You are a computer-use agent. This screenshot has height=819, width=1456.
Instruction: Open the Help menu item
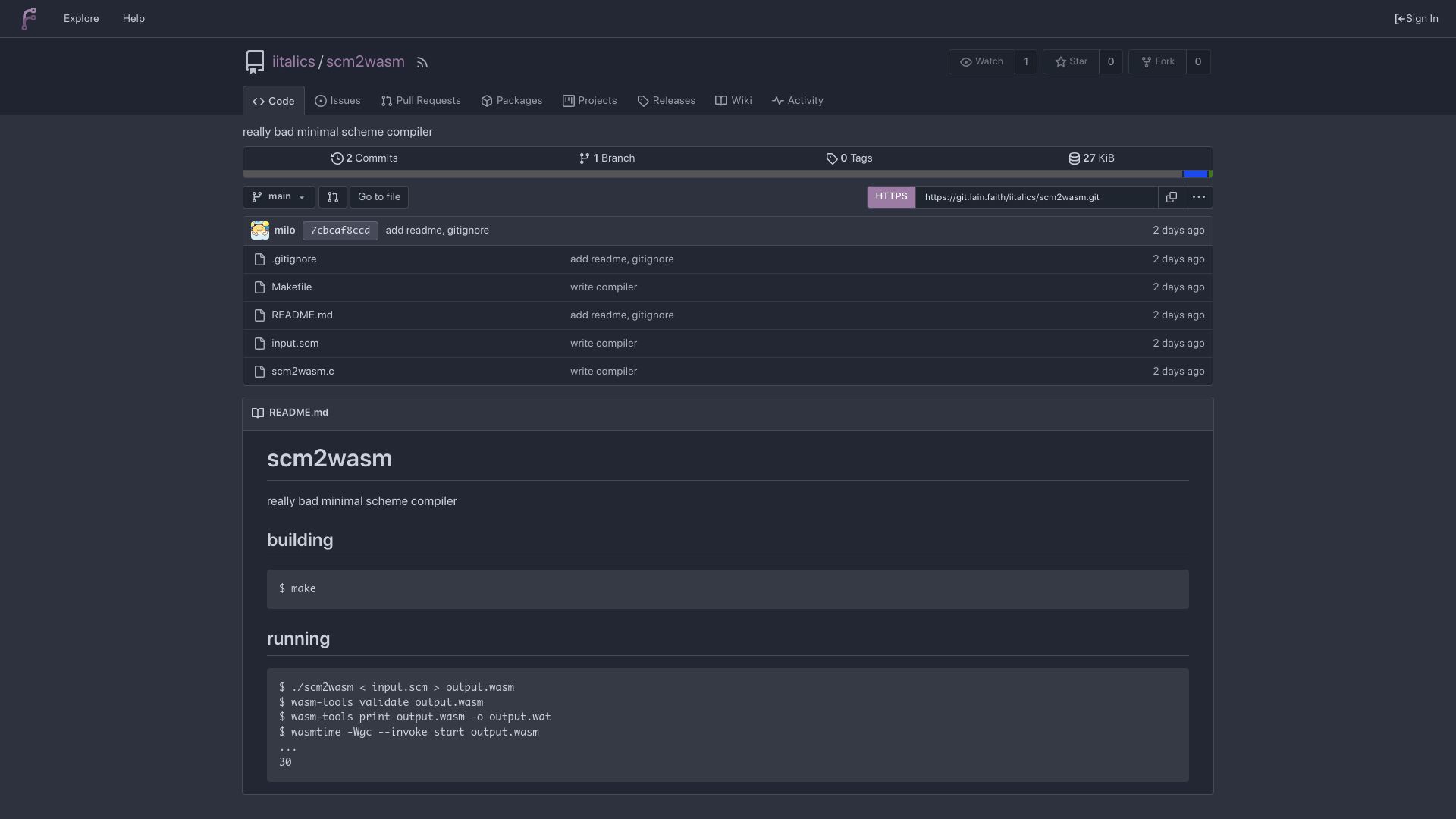click(x=133, y=19)
